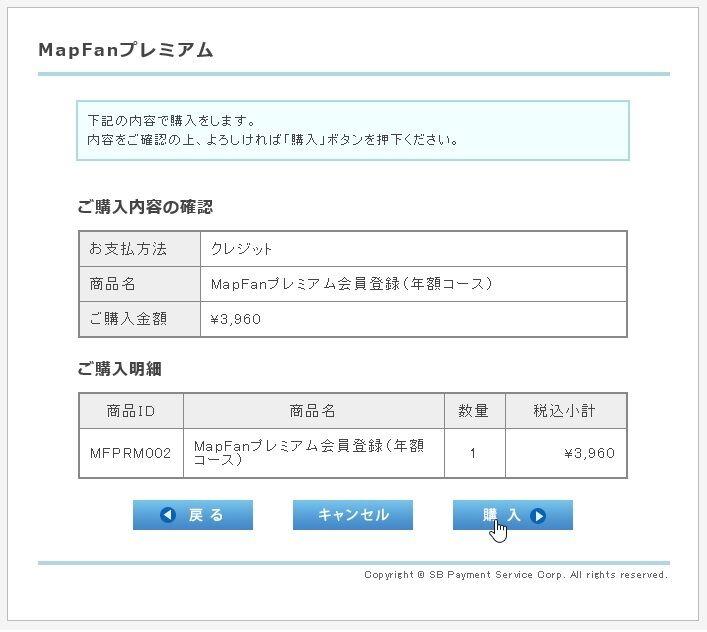The height and width of the screenshot is (632, 707).
Task: Click the キャンセル button
Action: pos(353,515)
